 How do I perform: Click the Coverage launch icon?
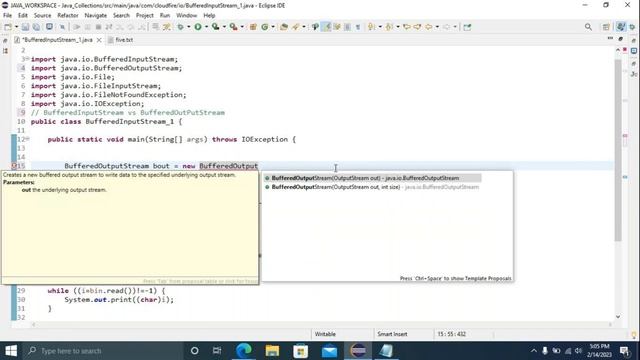click(215, 27)
